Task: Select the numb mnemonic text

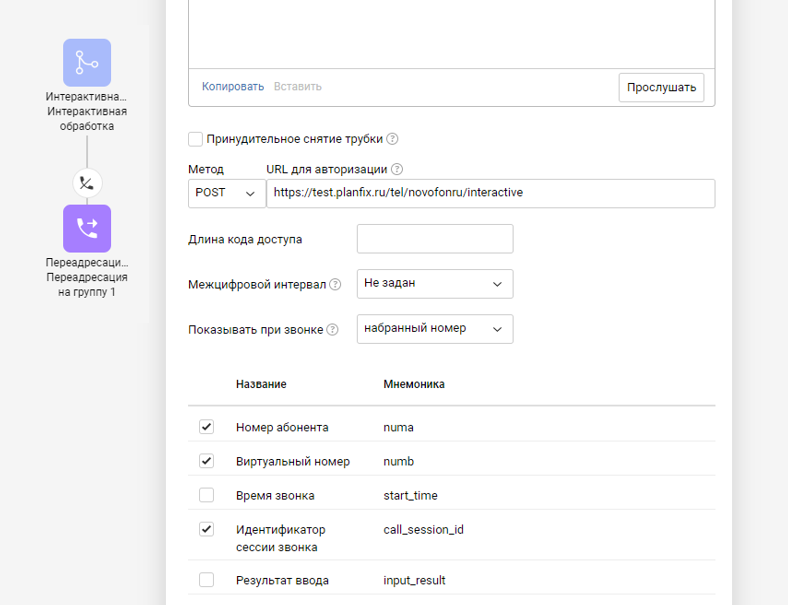Action: [399, 461]
